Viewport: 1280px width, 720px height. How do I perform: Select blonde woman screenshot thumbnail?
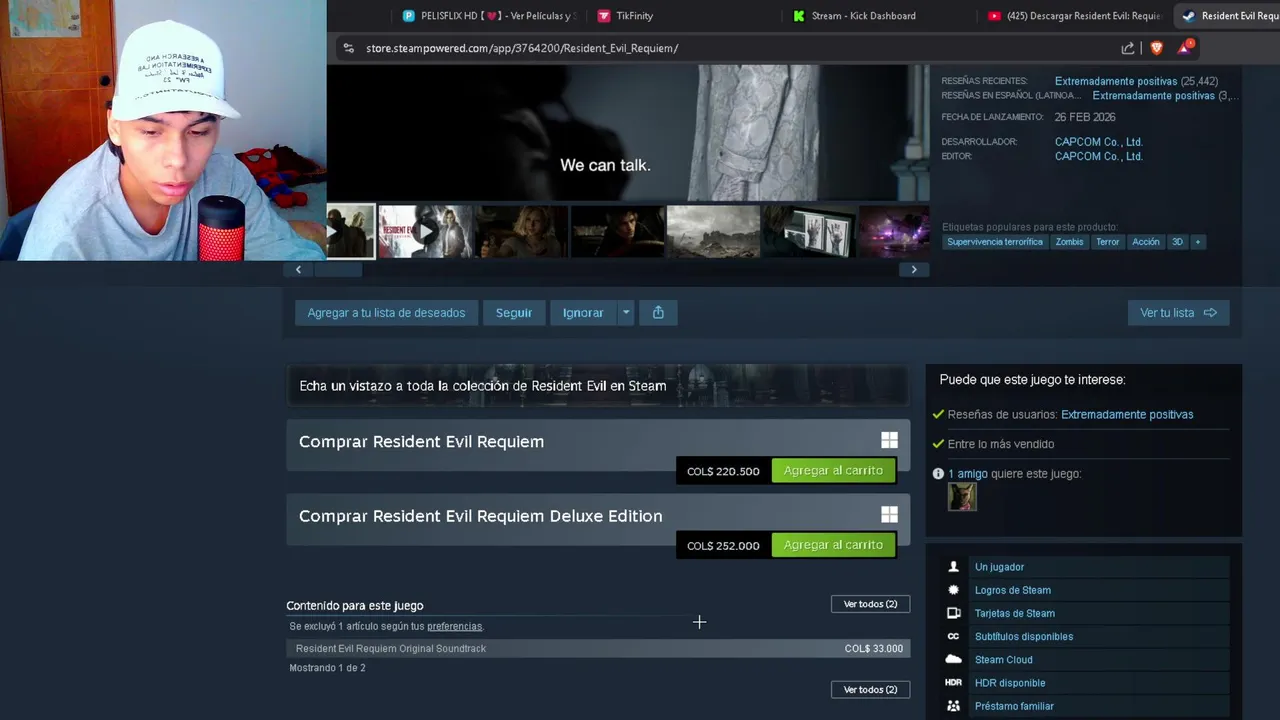[x=521, y=231]
